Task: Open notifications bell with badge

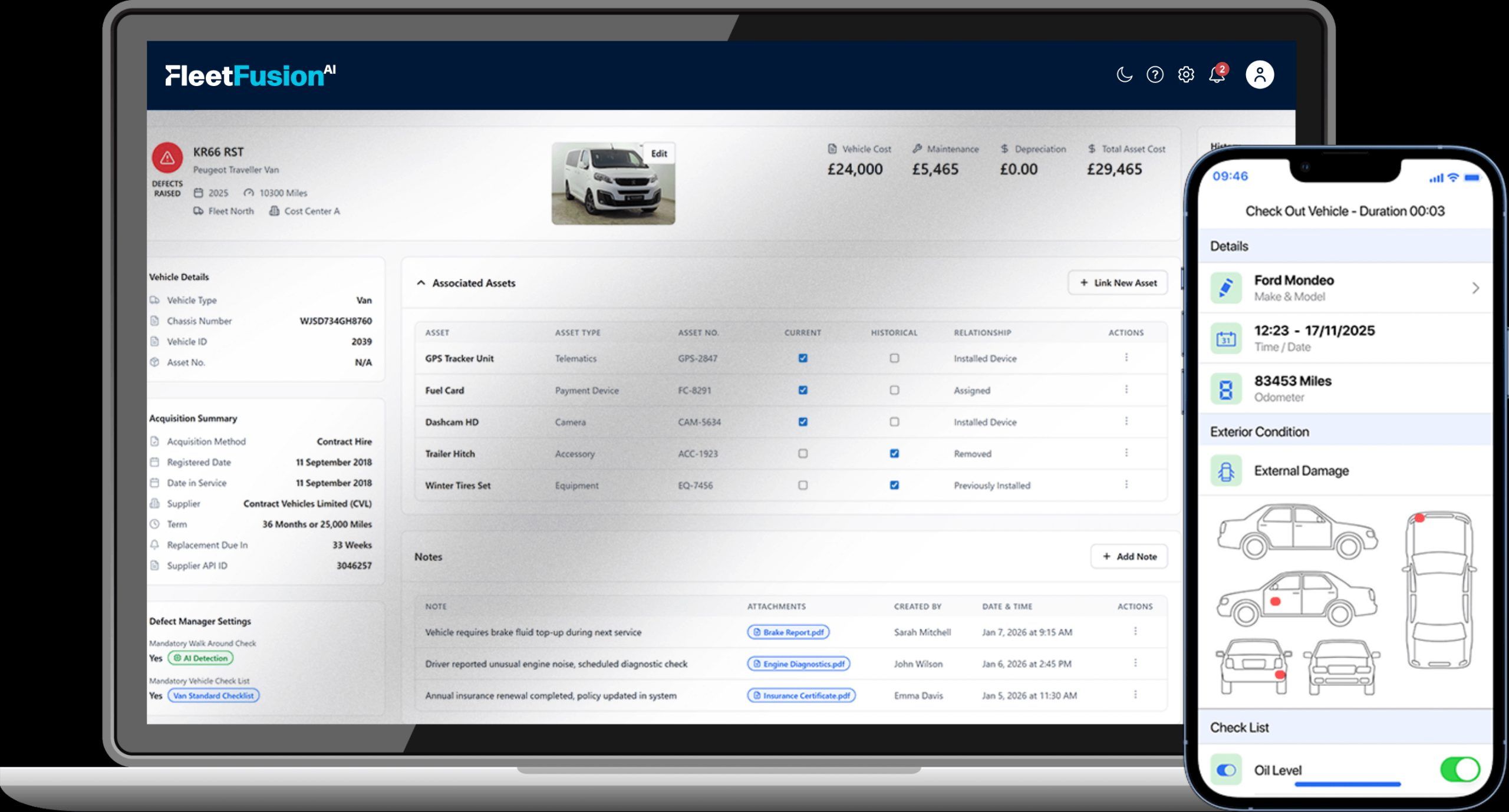Action: [1217, 75]
